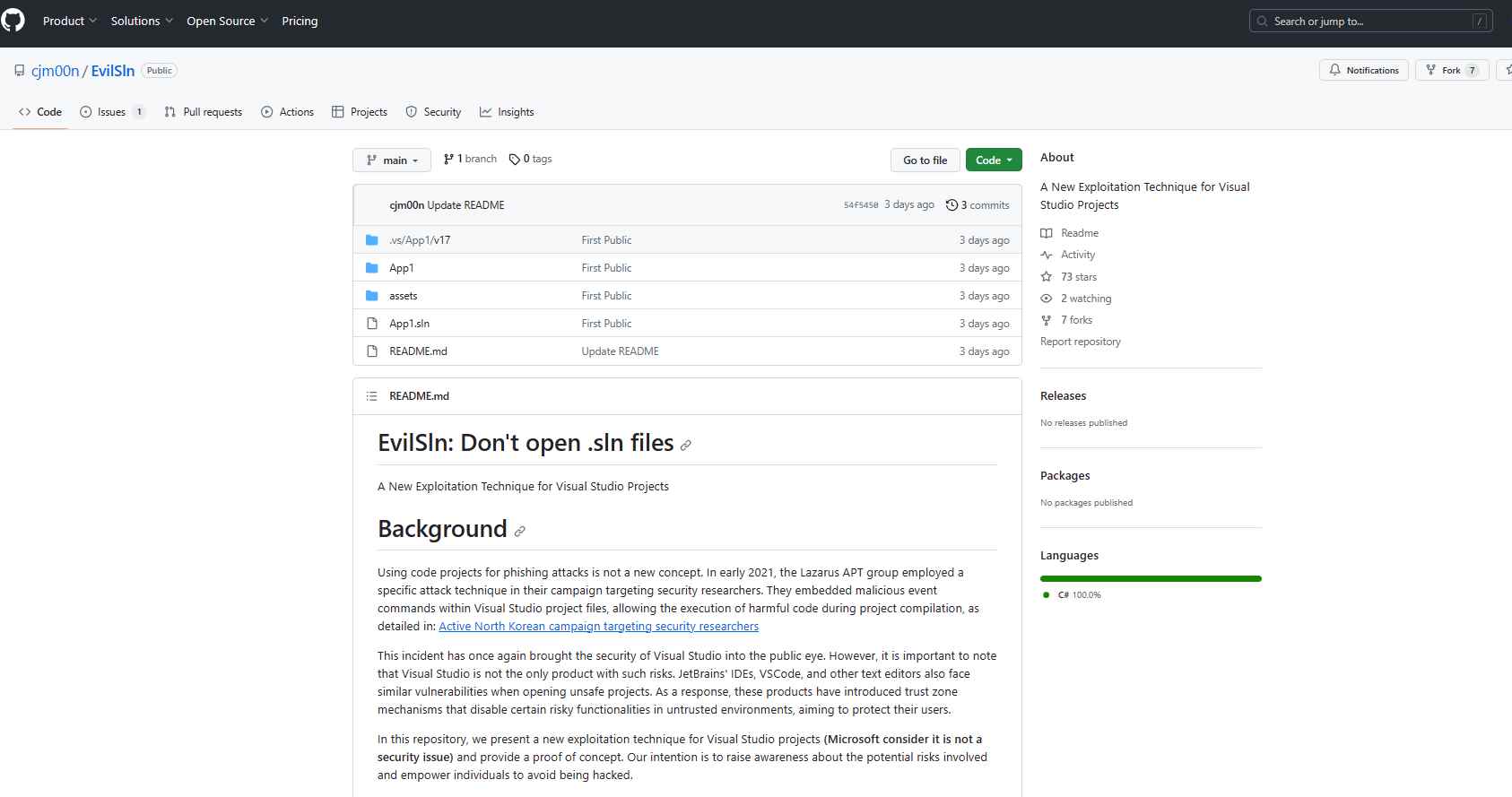Click Report repository link
The image size is (1512, 797).
1081,342
